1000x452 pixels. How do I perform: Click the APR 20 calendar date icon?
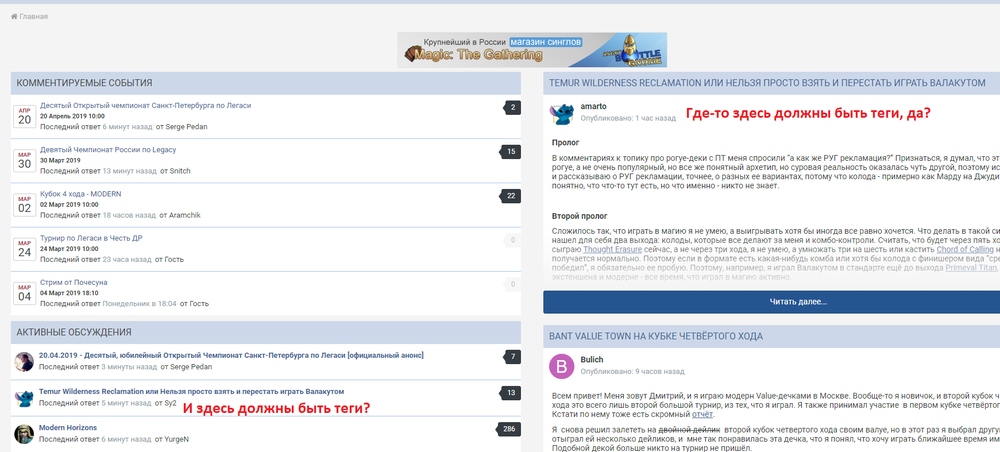(24, 115)
